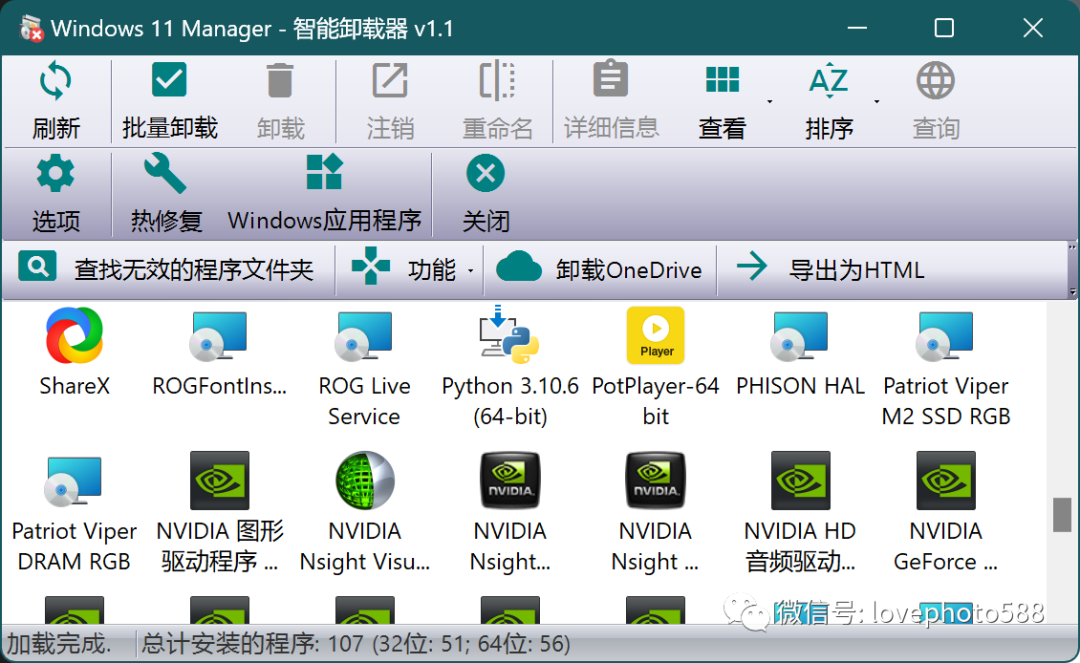Click the 刷新 refresh icon
This screenshot has width=1080, height=663.
[55, 81]
